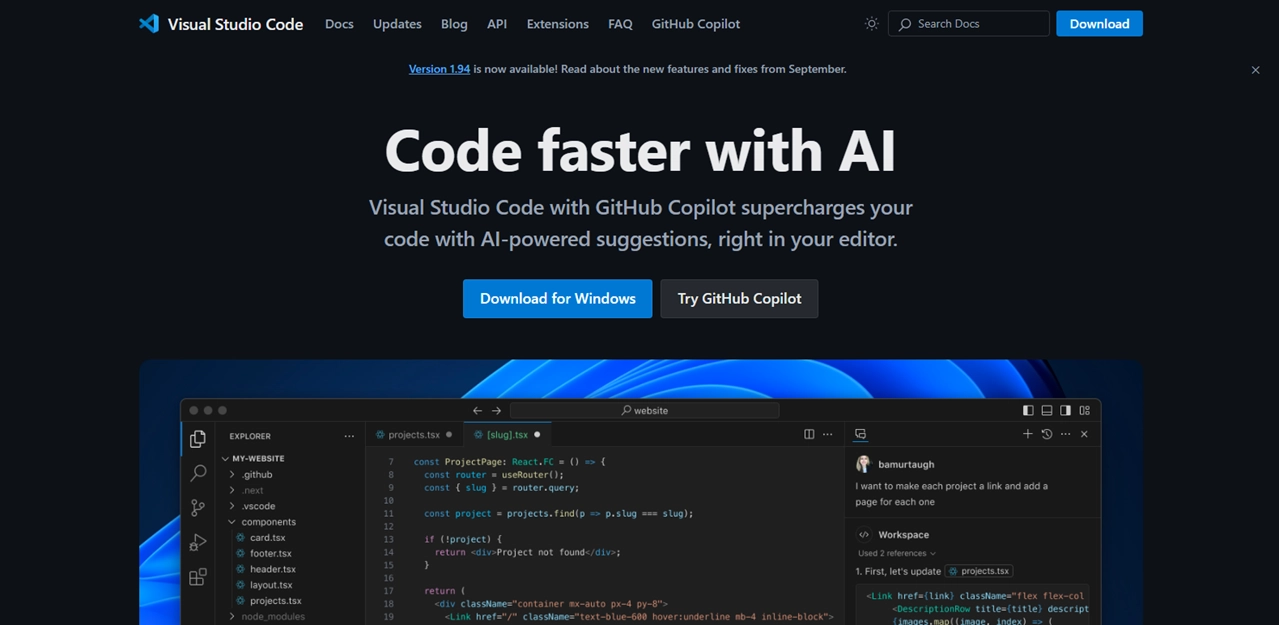
Task: Click the 'Project not found' code line
Action: tap(528, 552)
